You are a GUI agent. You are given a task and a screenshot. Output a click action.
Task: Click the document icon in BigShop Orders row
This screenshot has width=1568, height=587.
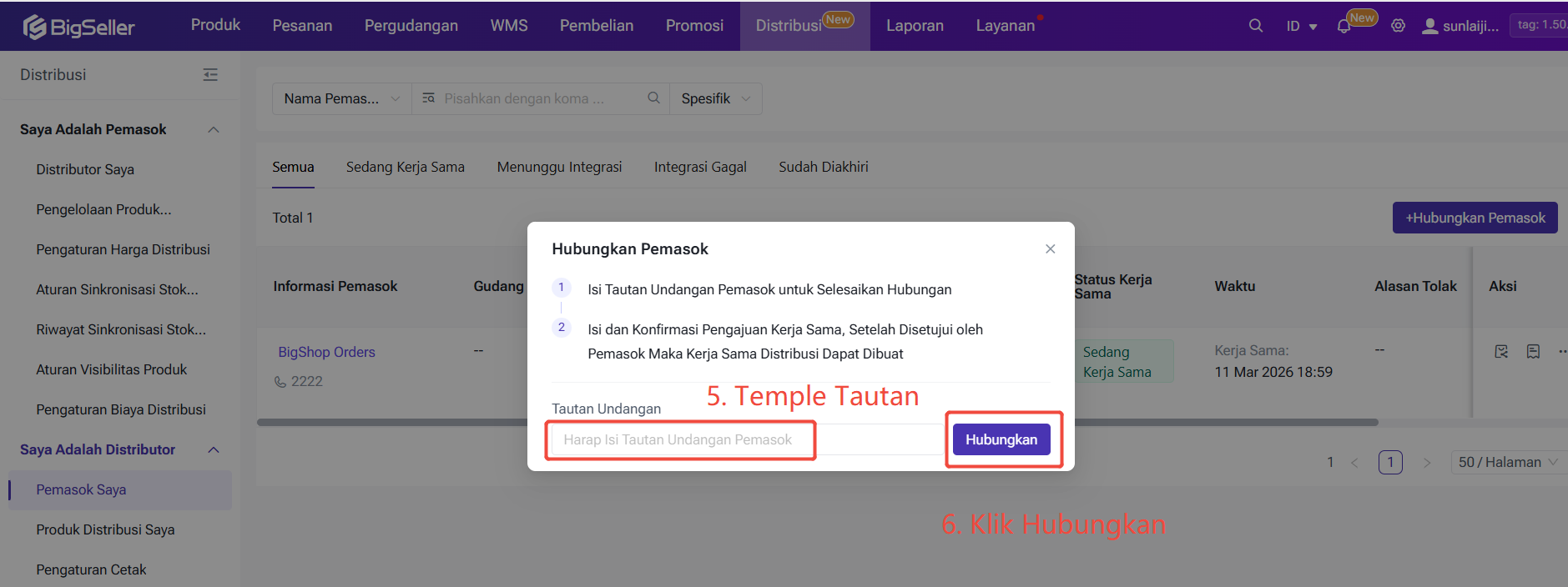point(1533,351)
